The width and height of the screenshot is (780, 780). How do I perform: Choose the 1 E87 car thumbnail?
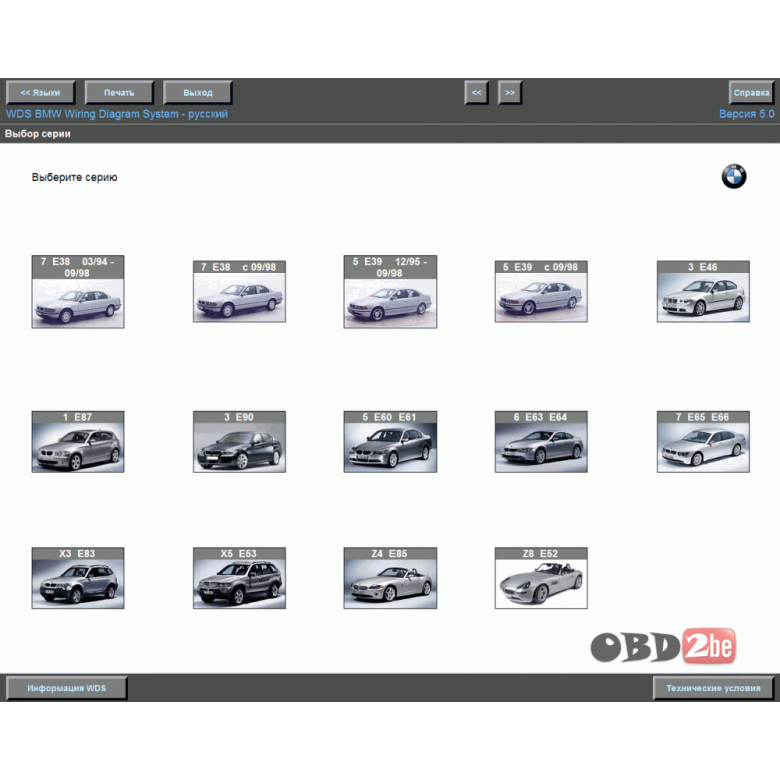(x=78, y=442)
